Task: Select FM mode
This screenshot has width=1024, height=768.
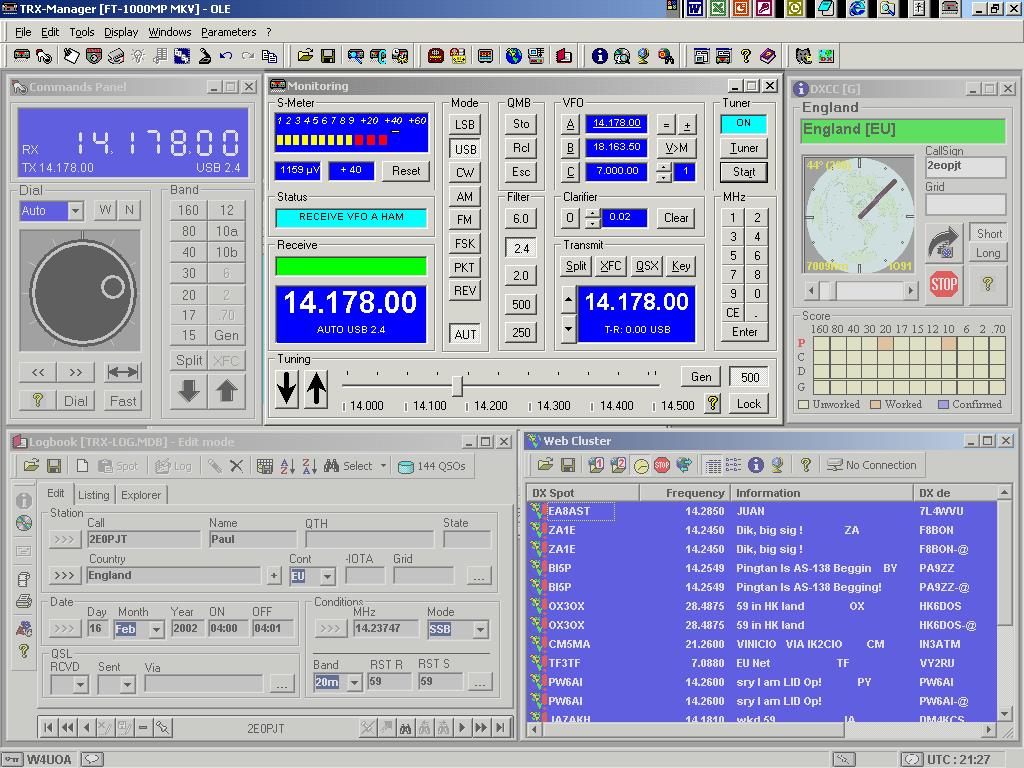Action: click(465, 220)
